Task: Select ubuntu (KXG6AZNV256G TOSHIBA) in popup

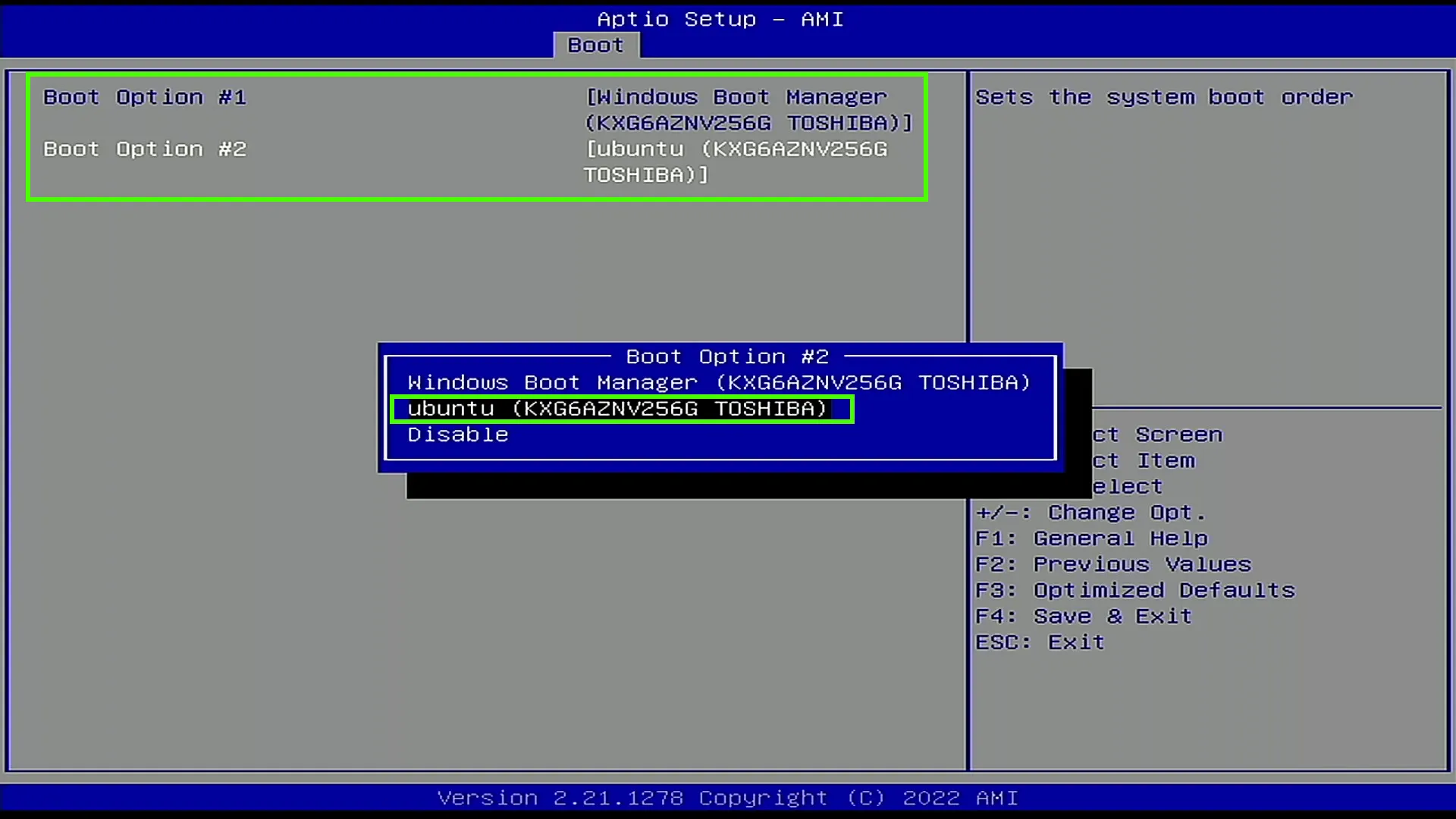Action: click(x=617, y=409)
